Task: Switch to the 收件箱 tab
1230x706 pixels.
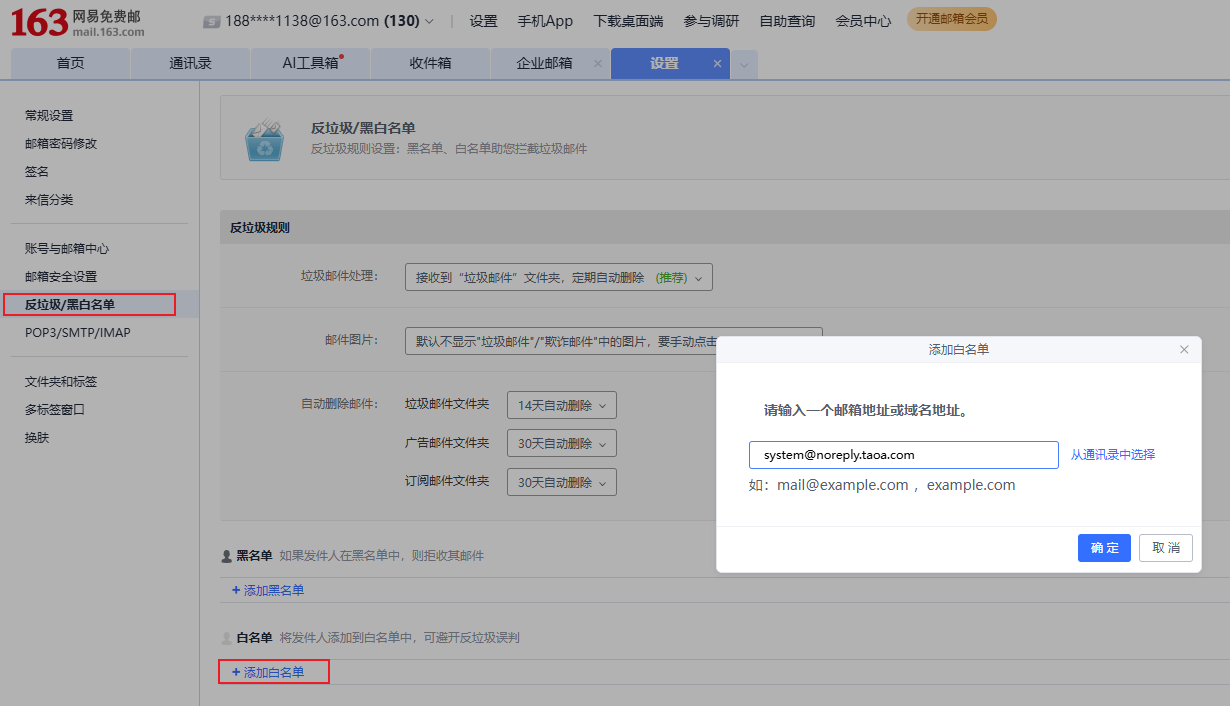Action: [x=430, y=63]
